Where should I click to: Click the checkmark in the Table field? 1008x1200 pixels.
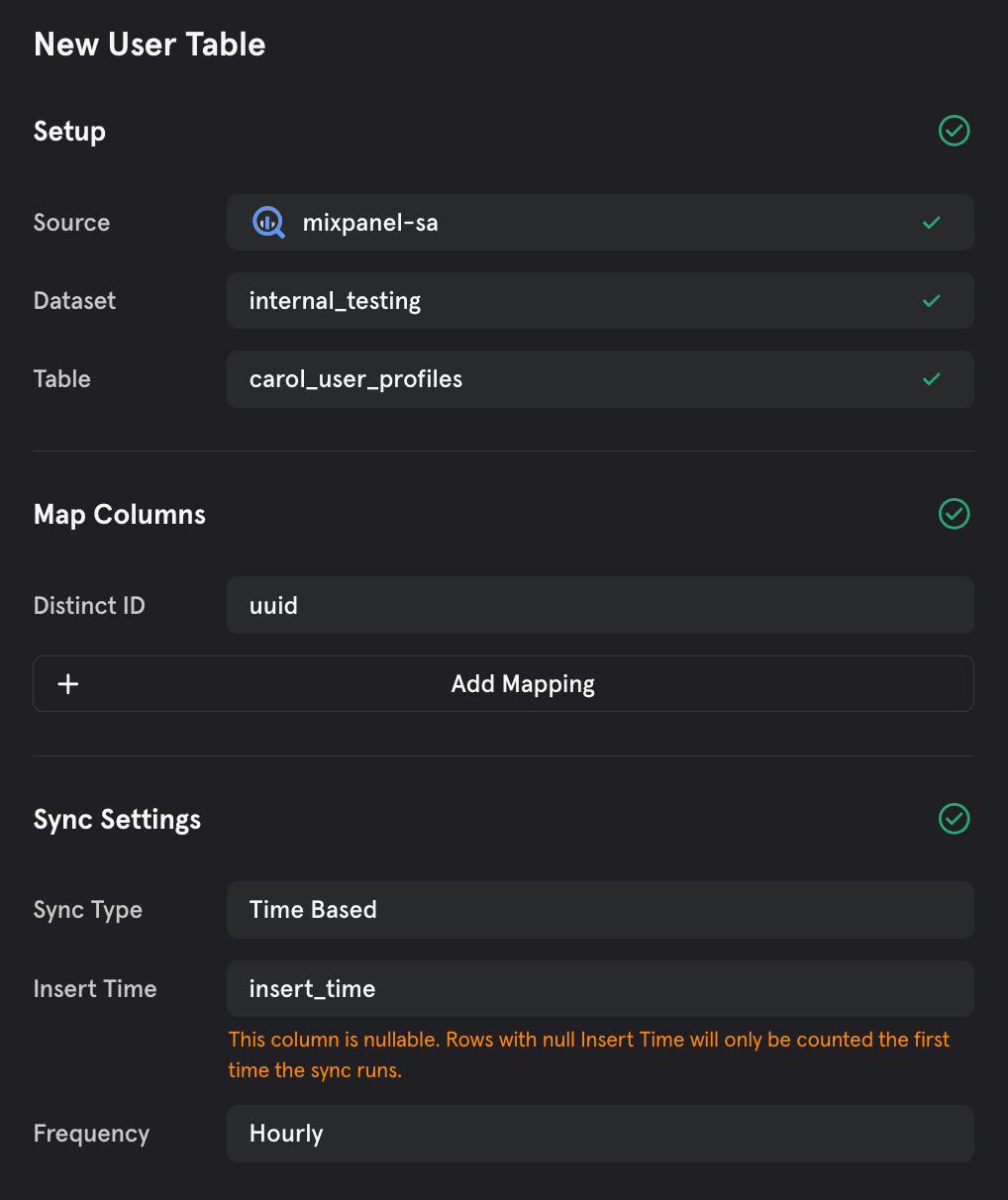931,379
